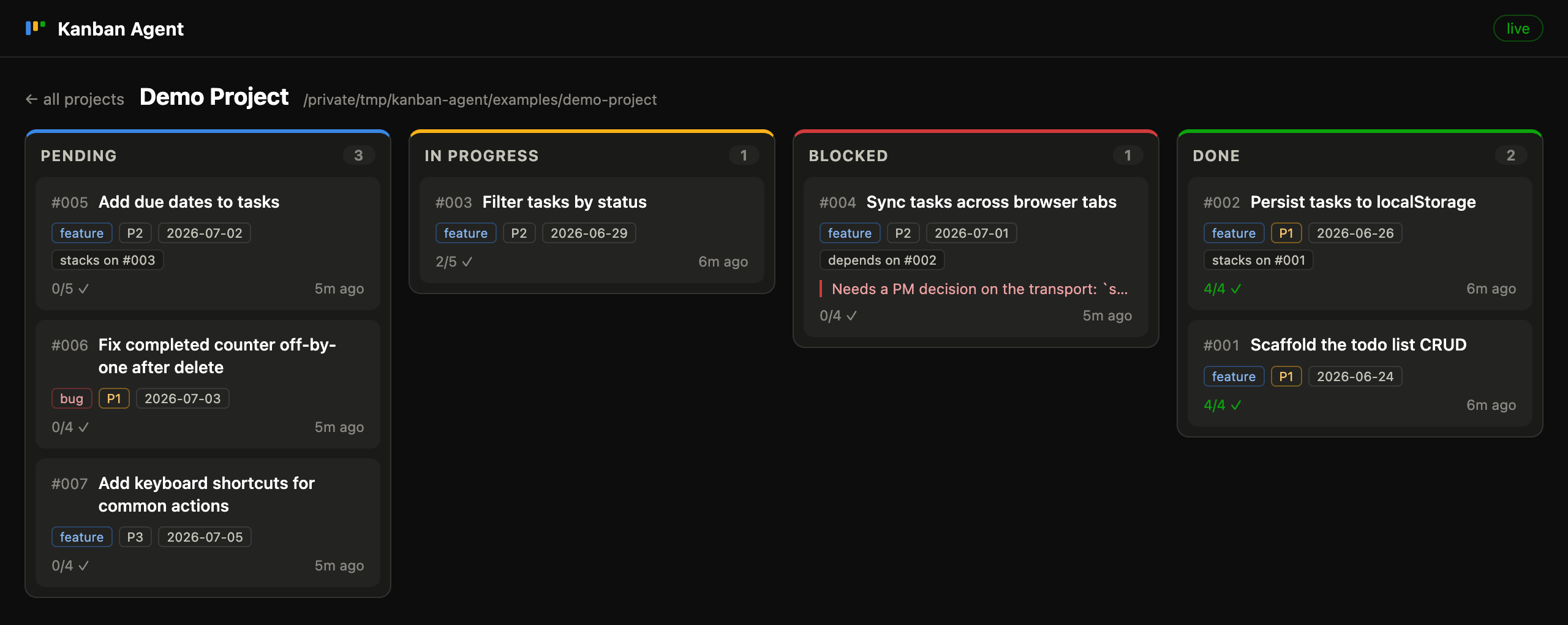Click the depends on #002 tag

pyautogui.click(x=882, y=260)
